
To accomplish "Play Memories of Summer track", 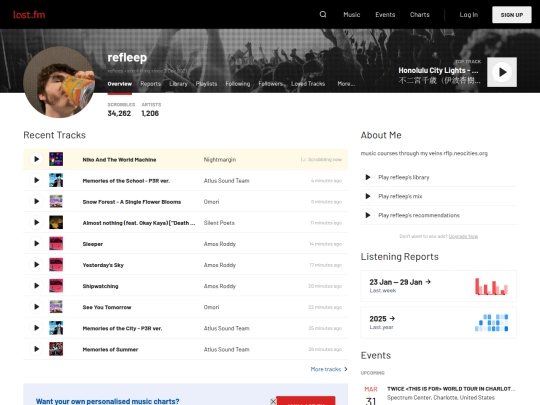I will 36,349.
